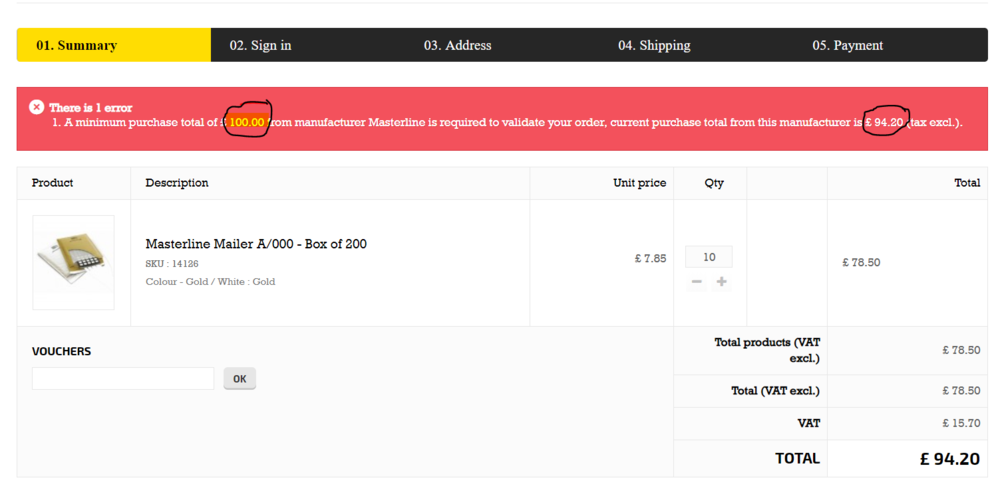Open the Masterline Mailer product thumbnail
The image size is (1000, 502).
pos(73,262)
